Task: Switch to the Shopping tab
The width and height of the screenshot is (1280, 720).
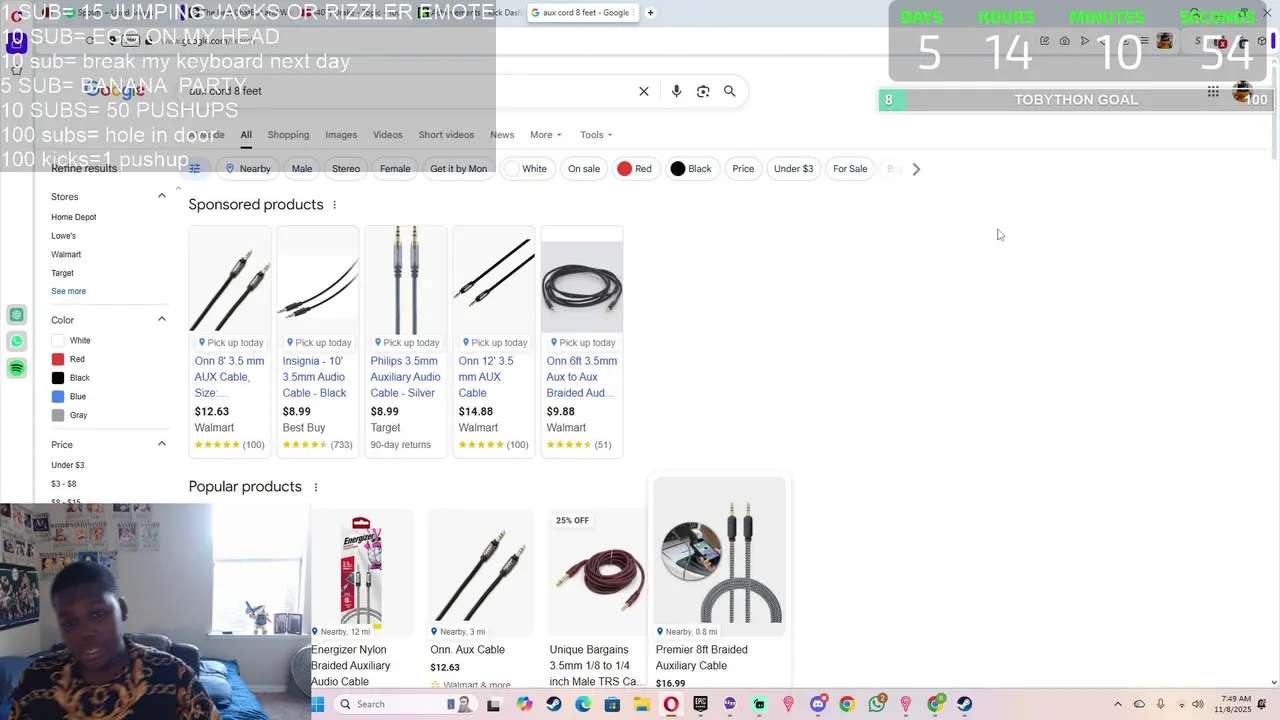Action: [288, 135]
